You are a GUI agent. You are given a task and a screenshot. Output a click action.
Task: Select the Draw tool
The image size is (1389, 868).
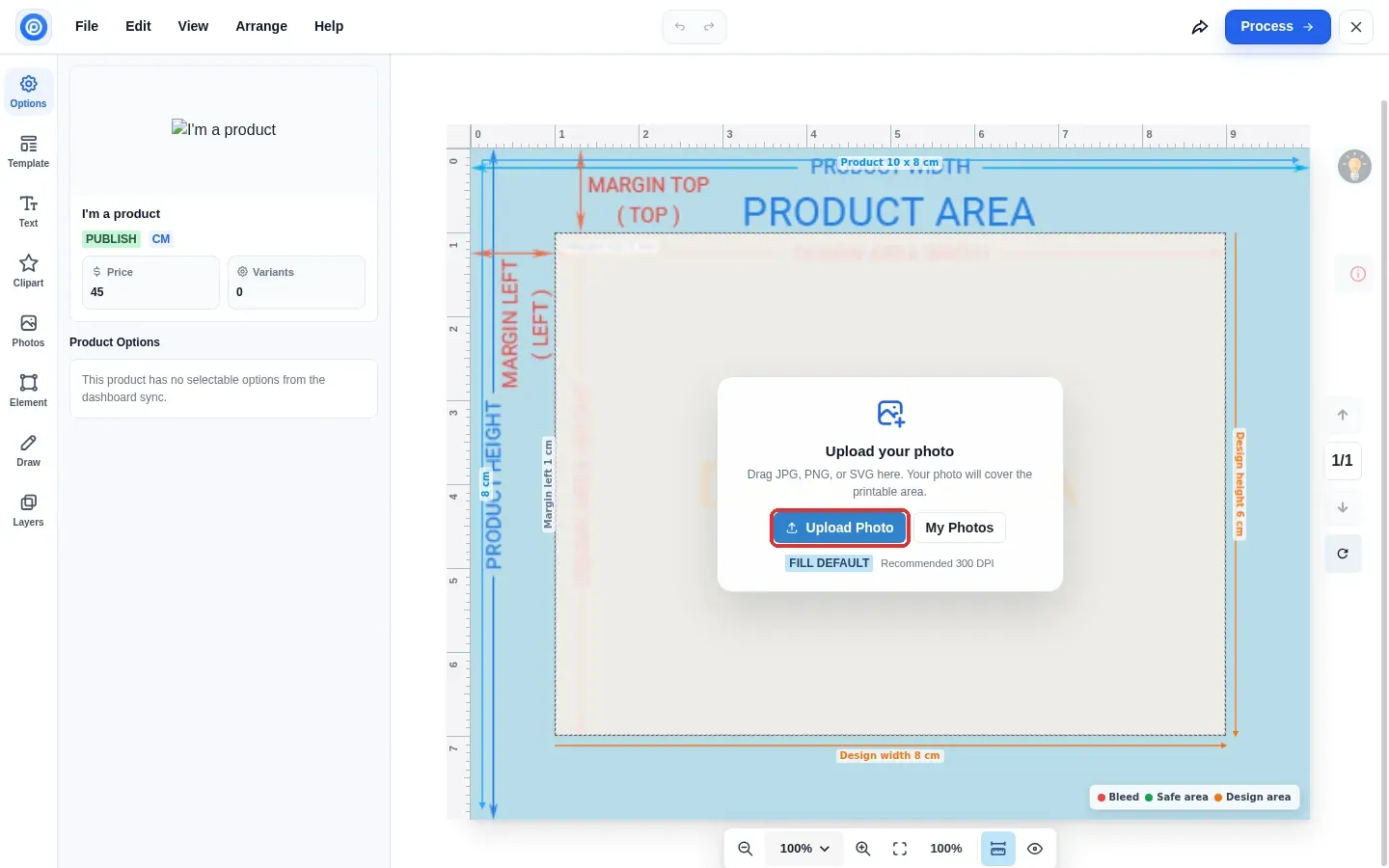tap(29, 450)
